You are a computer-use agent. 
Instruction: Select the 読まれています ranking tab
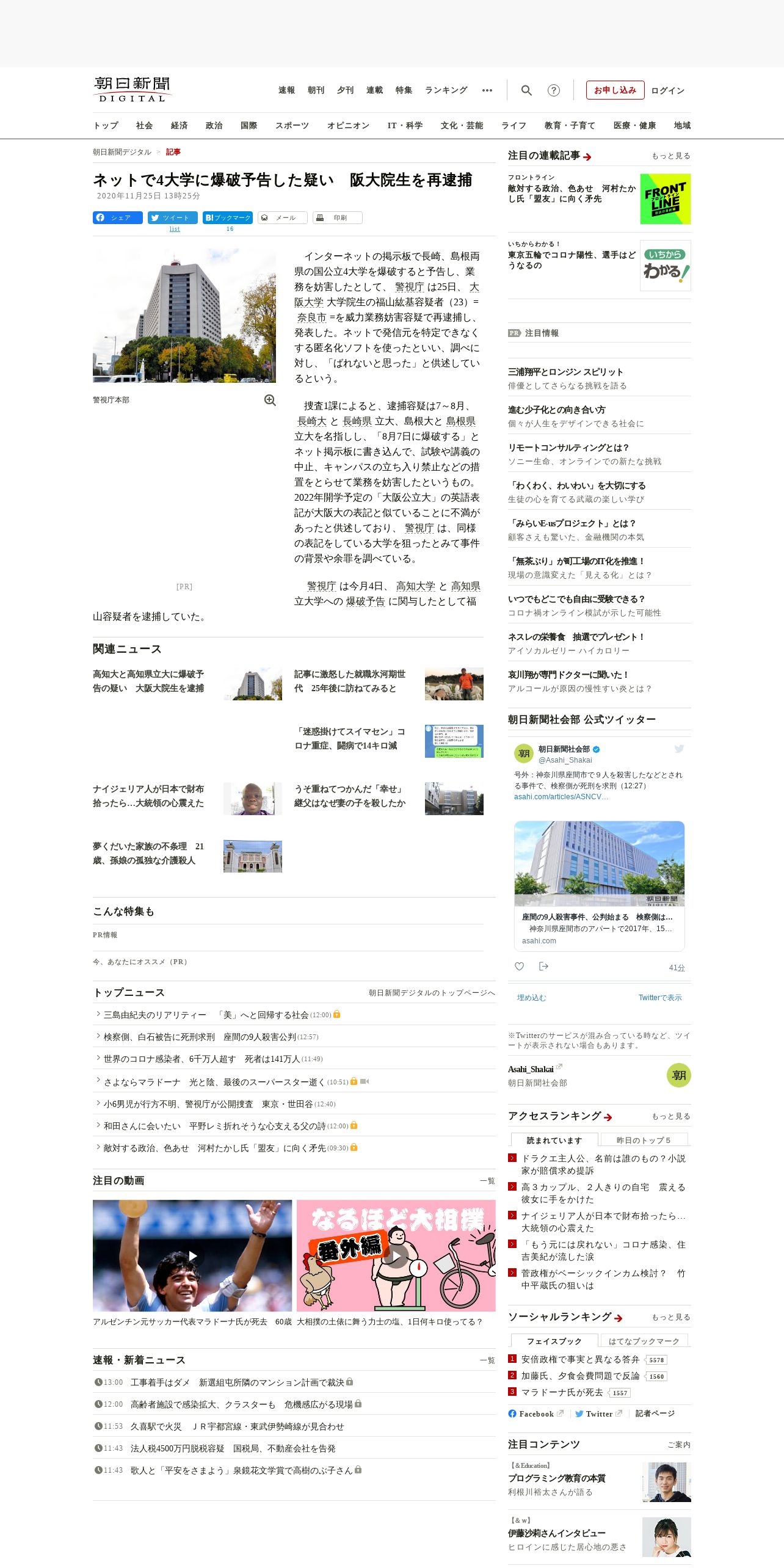[x=554, y=1140]
